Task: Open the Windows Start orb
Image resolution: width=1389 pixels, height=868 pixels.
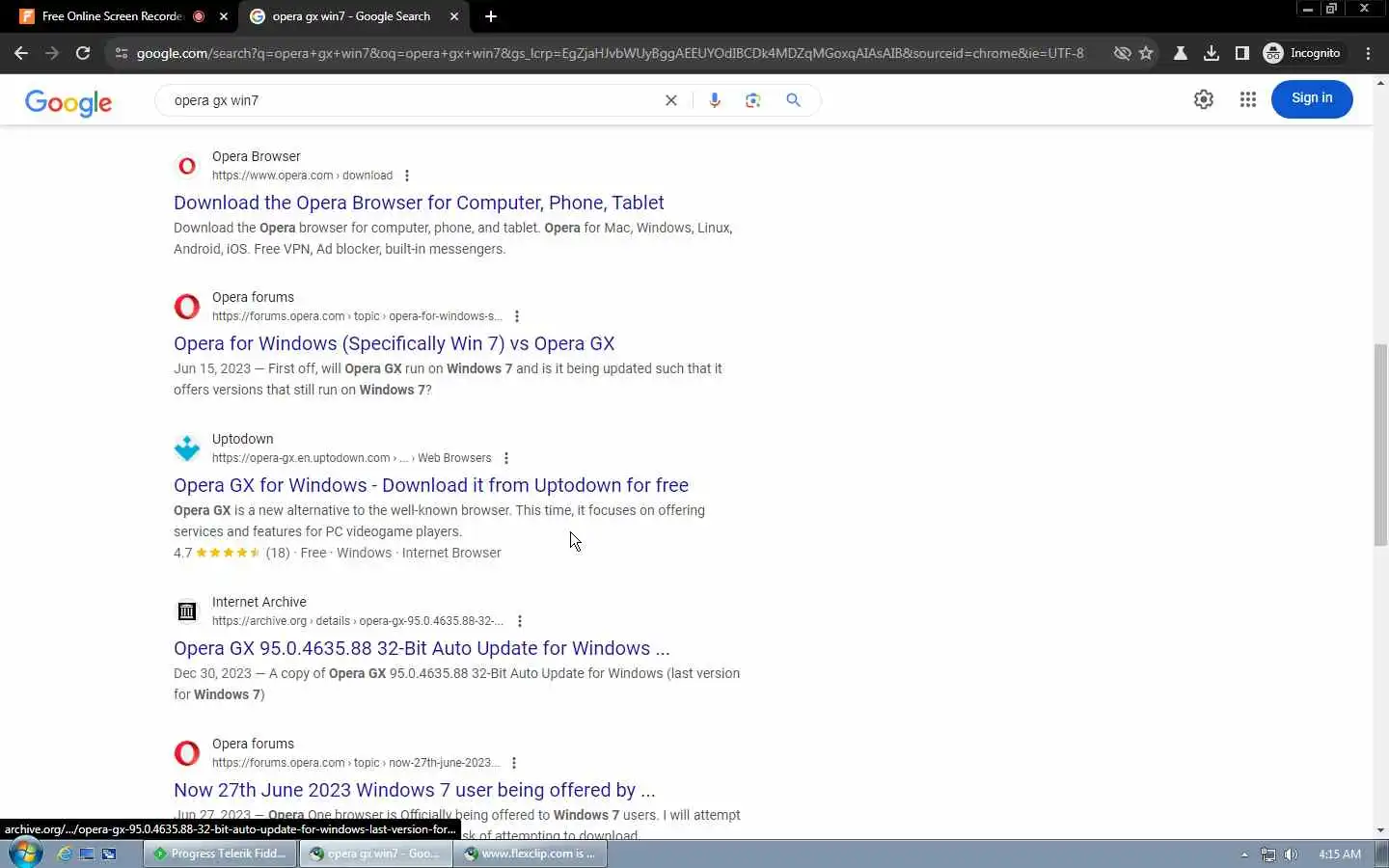Action: point(25,854)
